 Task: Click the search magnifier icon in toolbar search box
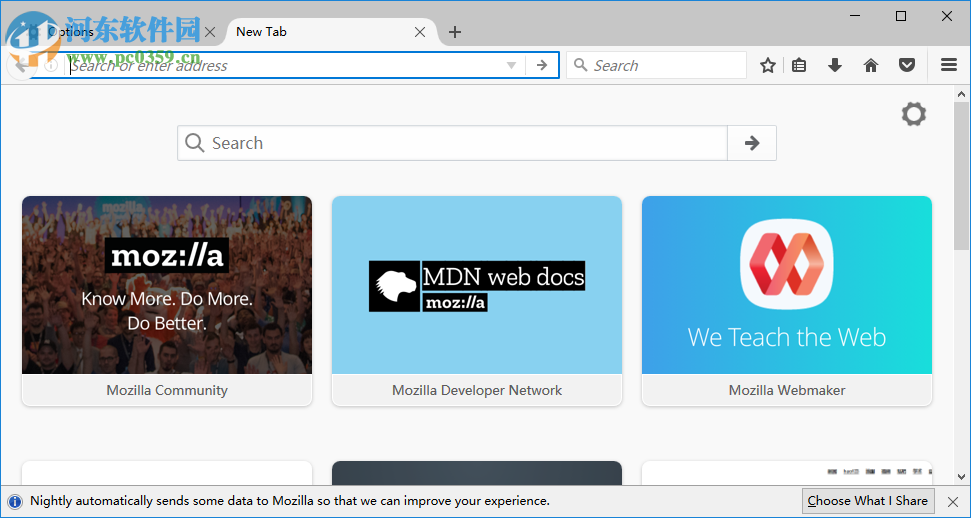click(580, 65)
